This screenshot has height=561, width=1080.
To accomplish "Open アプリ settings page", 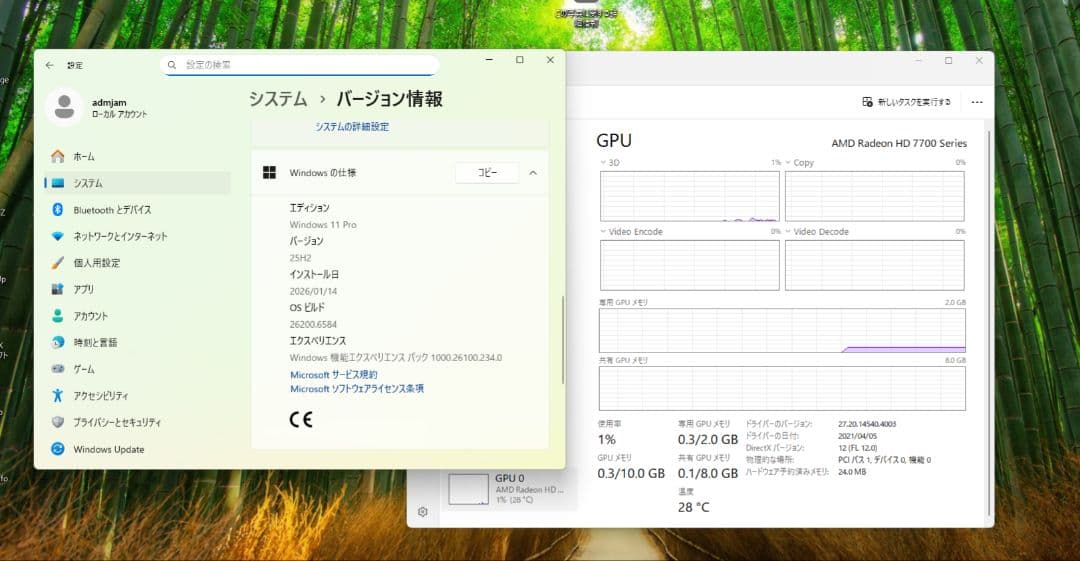I will (x=137, y=289).
